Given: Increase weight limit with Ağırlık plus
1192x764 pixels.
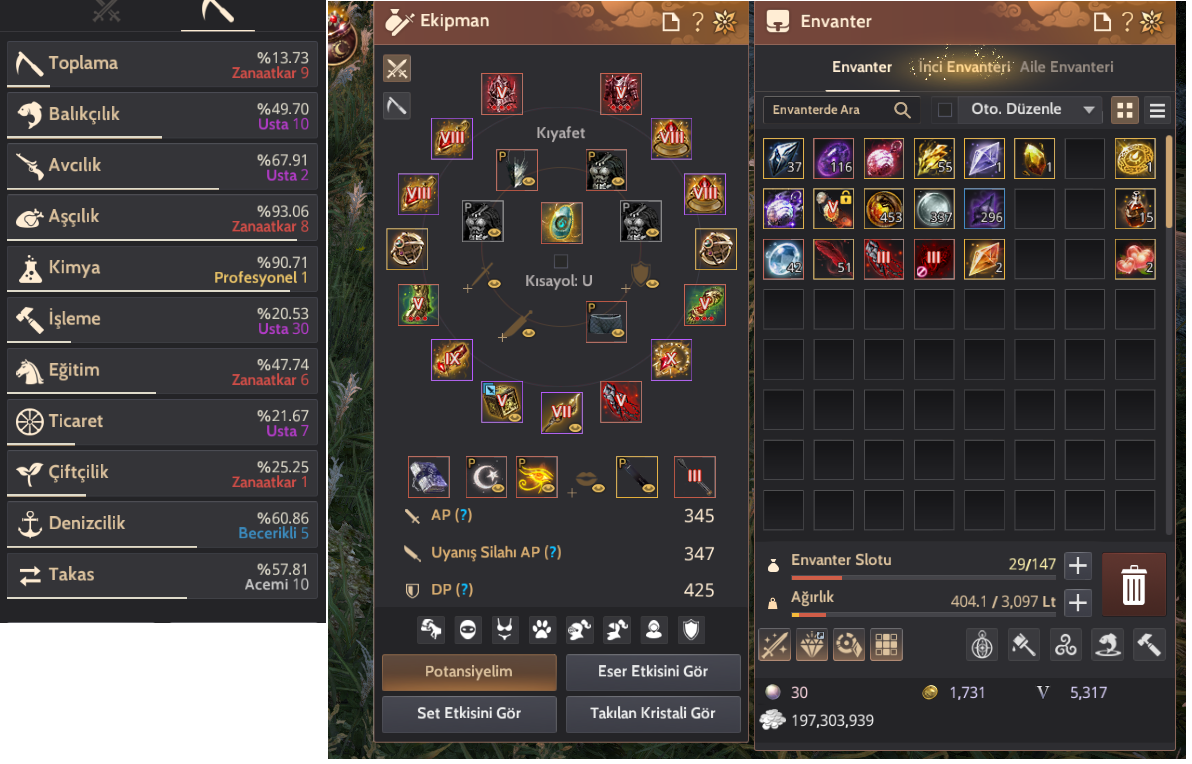Looking at the screenshot, I should coord(1077,603).
